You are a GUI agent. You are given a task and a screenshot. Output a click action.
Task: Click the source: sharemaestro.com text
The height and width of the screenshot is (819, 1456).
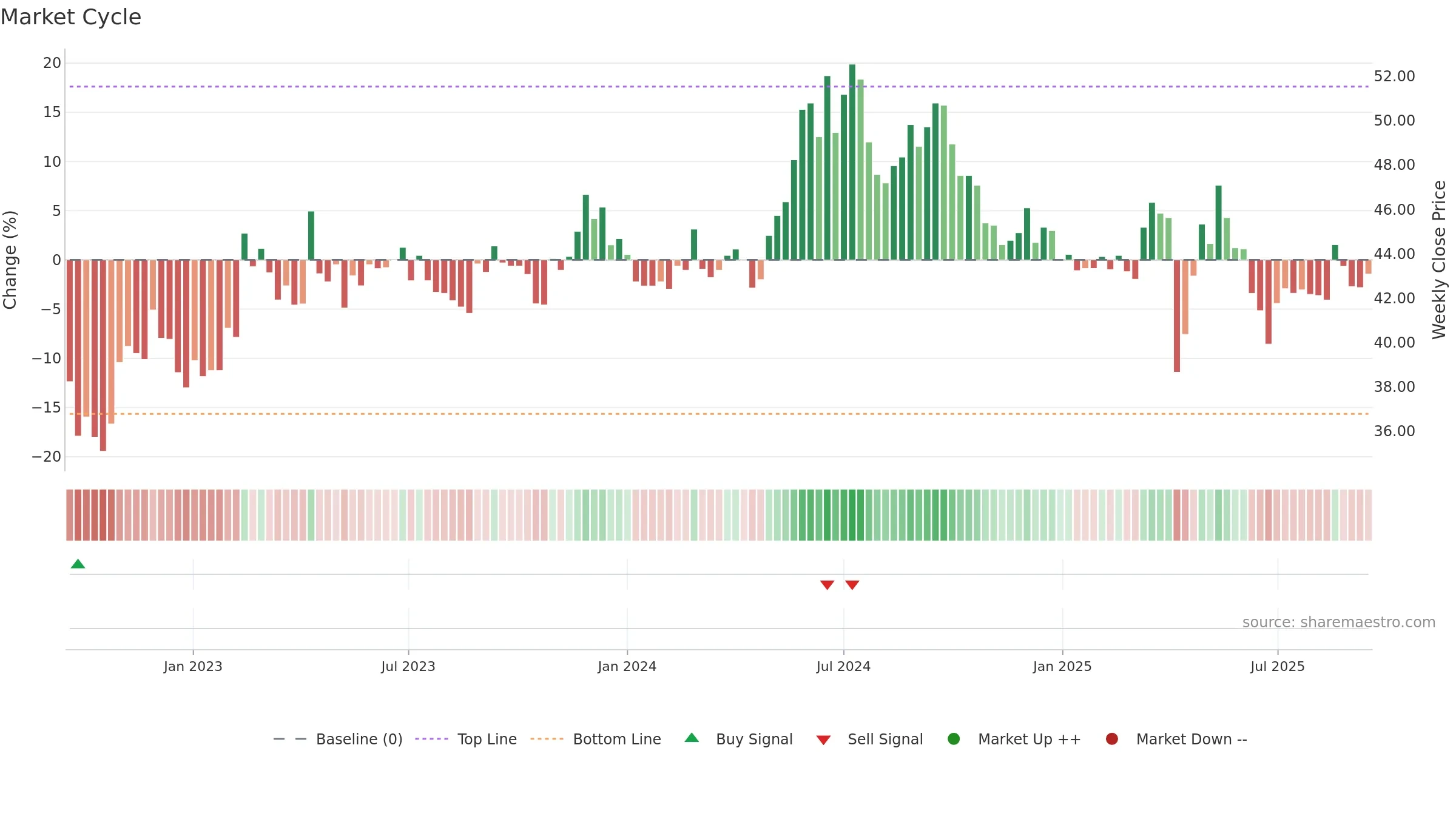(1339, 622)
